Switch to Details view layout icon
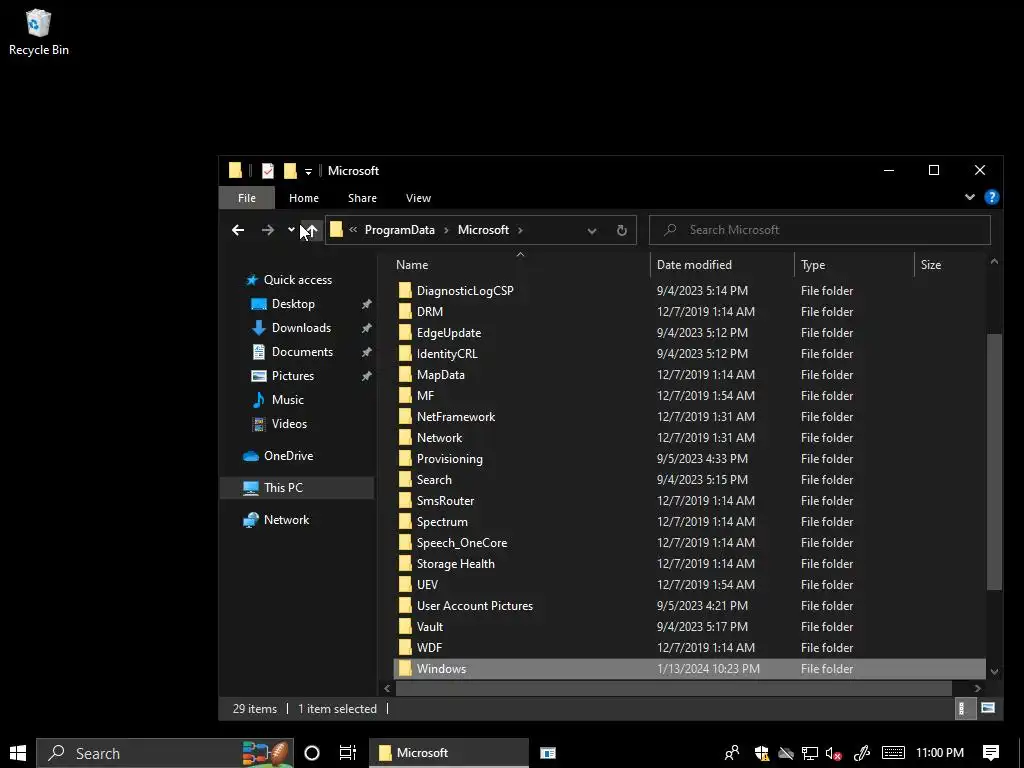This screenshot has width=1024, height=768. 963,709
